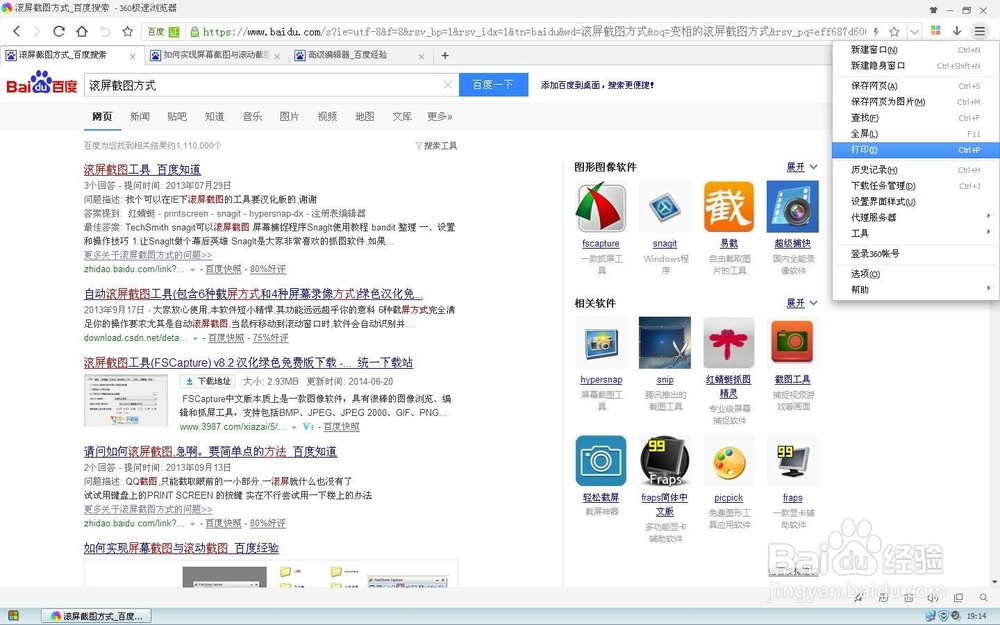Open the colorful extensions grid icon
Screen dimensions: 1000x625
[x=936, y=31]
